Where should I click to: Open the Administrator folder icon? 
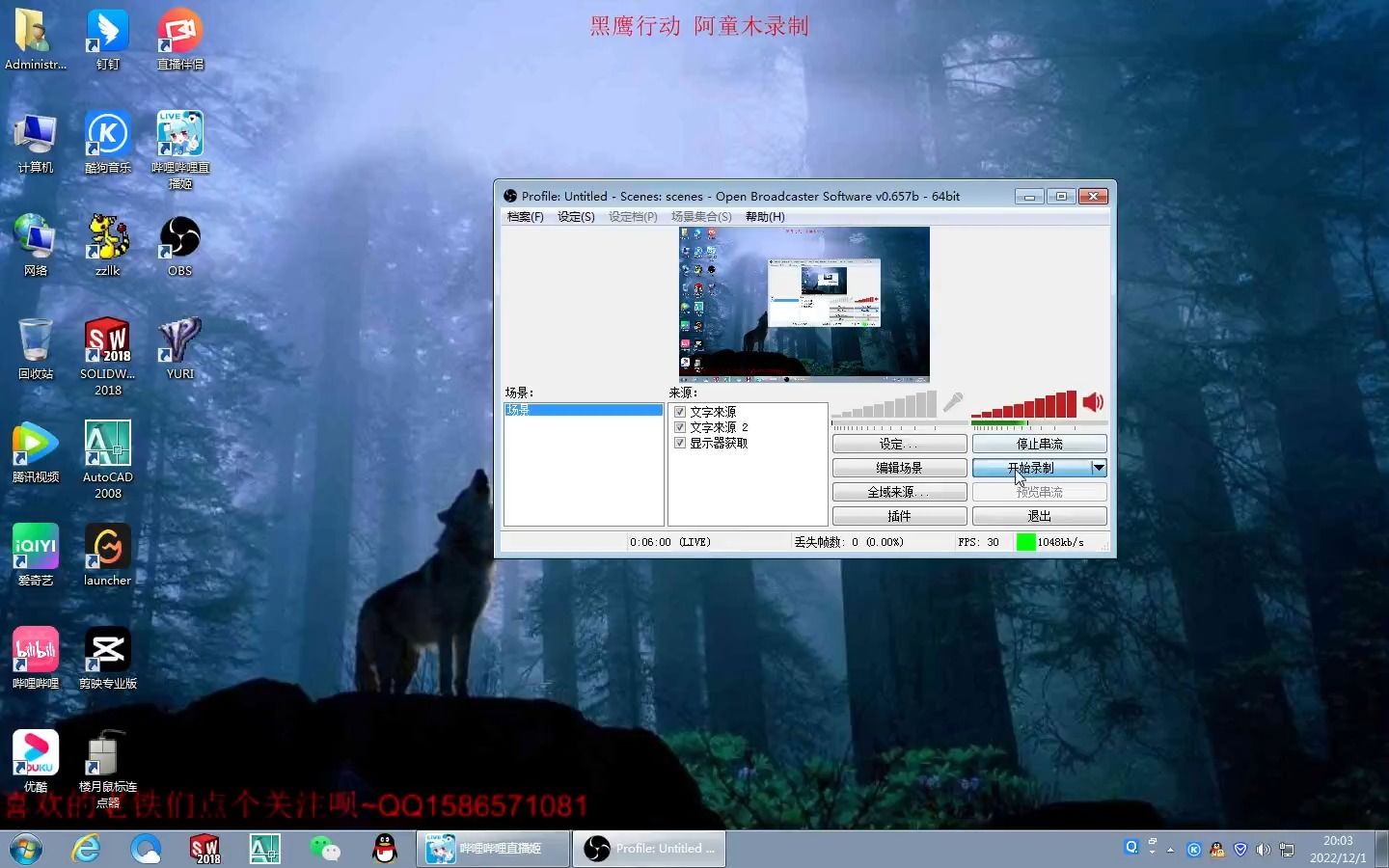(36, 40)
